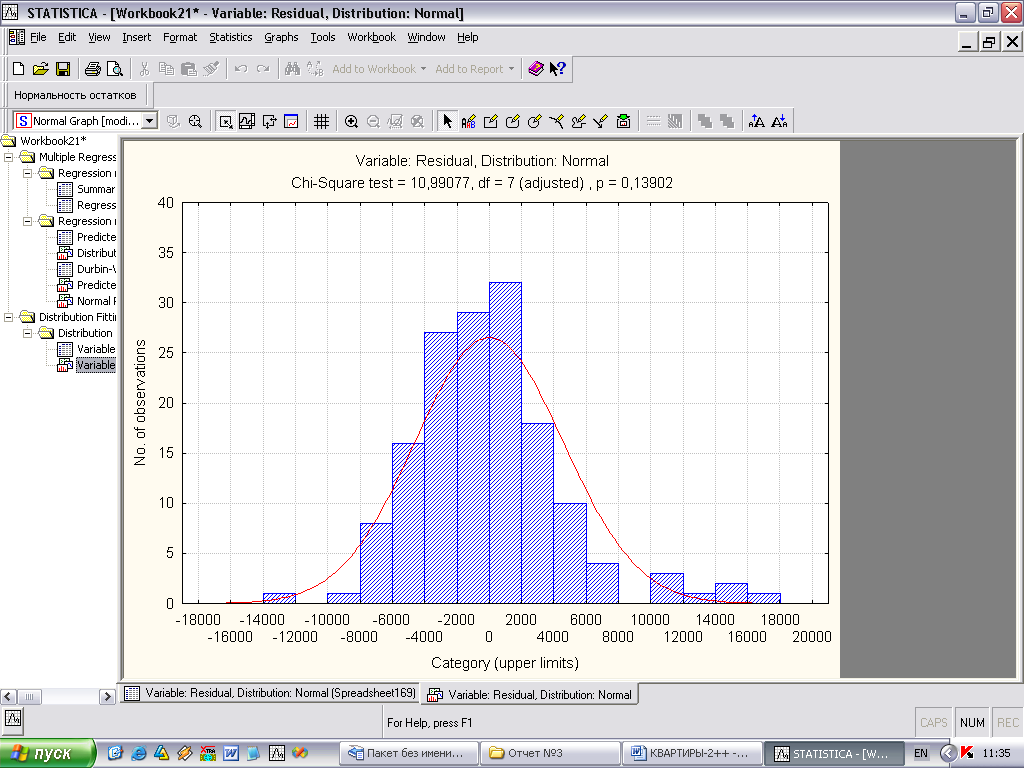Open the STATISTICA Help book icon
The height and width of the screenshot is (768, 1024).
tap(536, 69)
